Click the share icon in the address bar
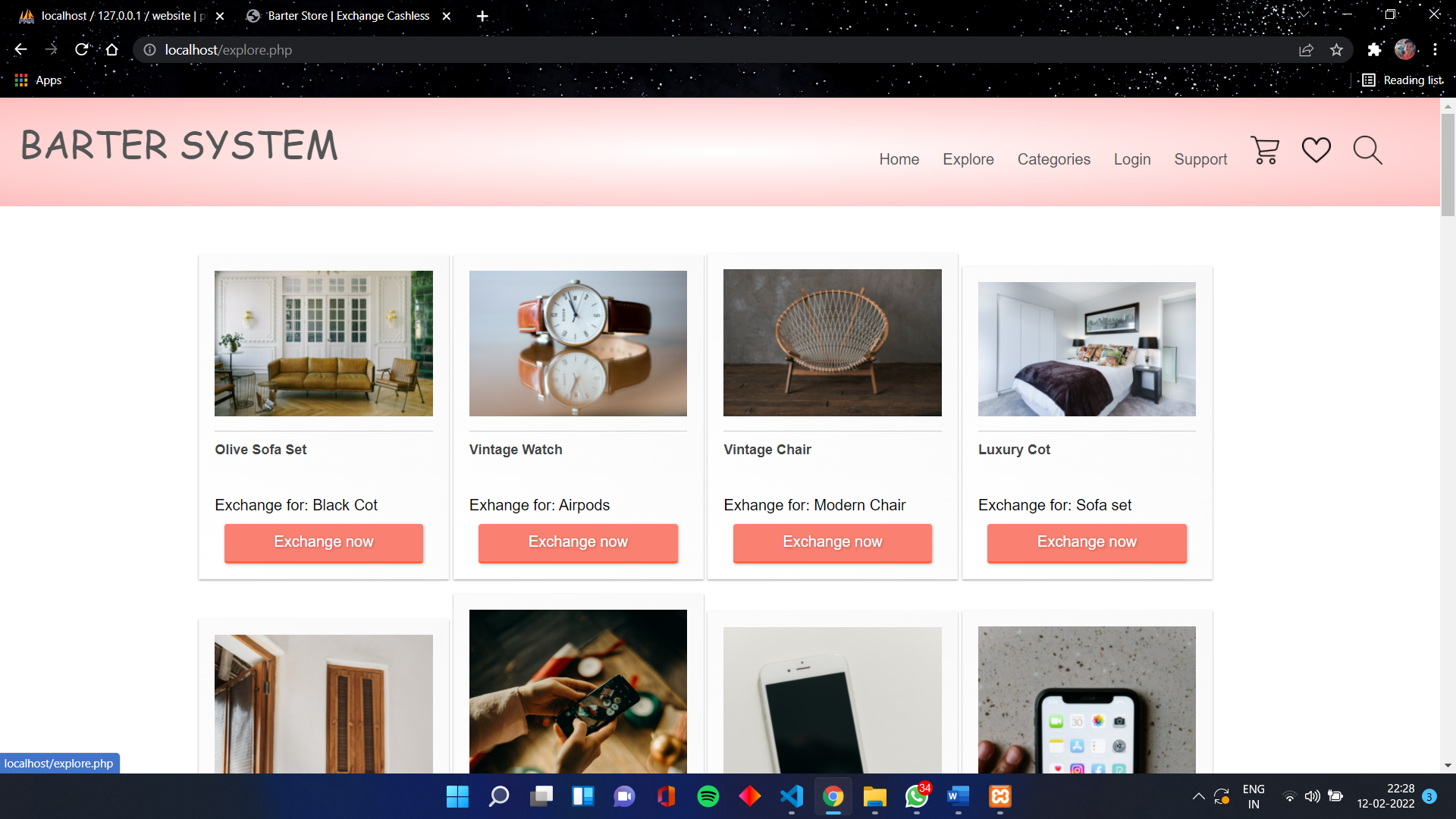This screenshot has width=1456, height=819. pos(1307,49)
